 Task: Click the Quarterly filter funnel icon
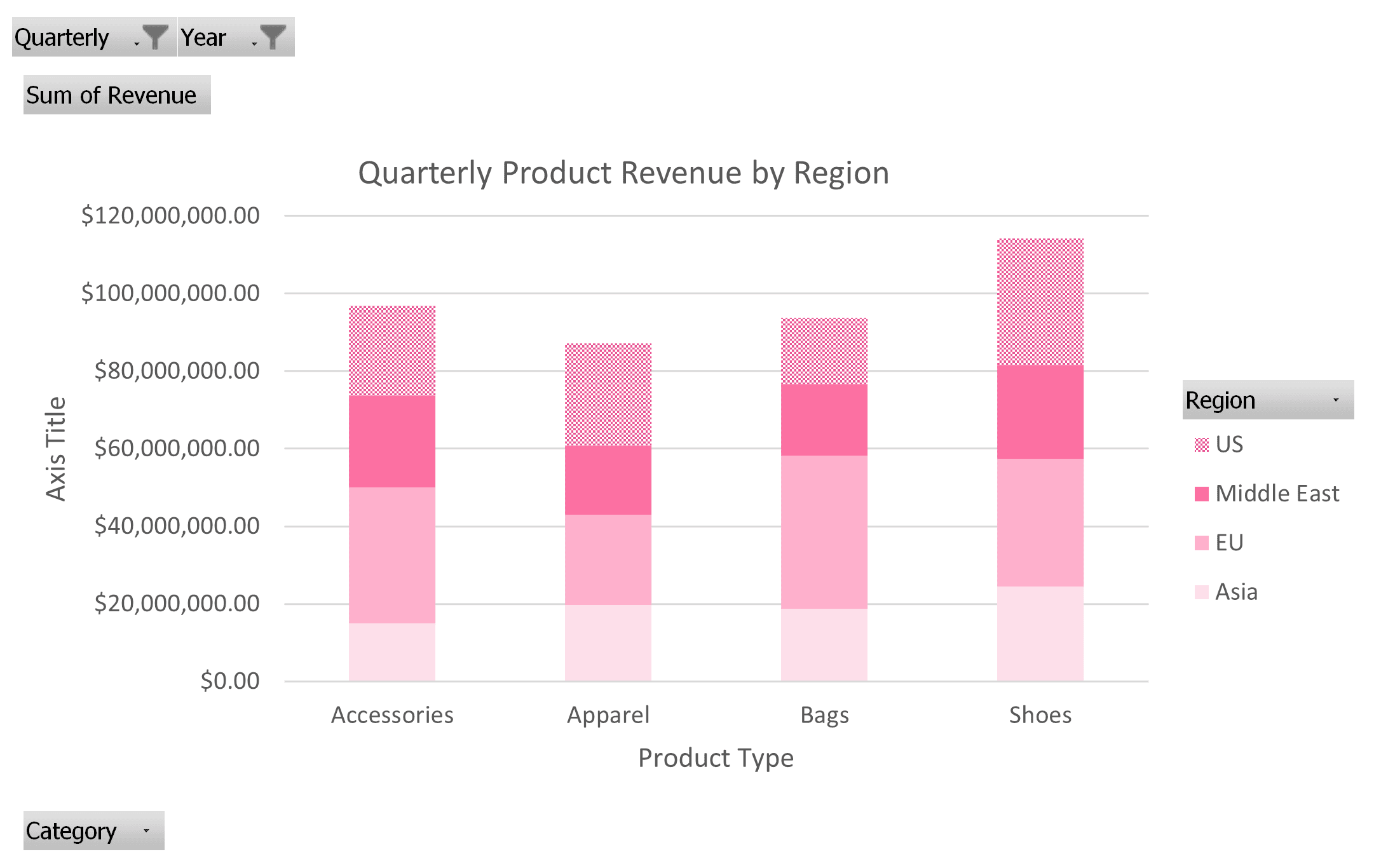pyautogui.click(x=155, y=37)
